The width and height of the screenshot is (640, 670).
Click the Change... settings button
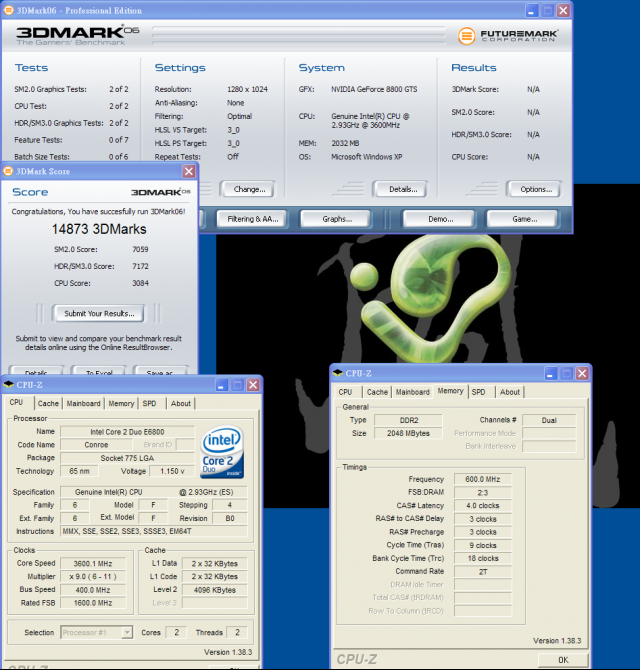pos(248,189)
